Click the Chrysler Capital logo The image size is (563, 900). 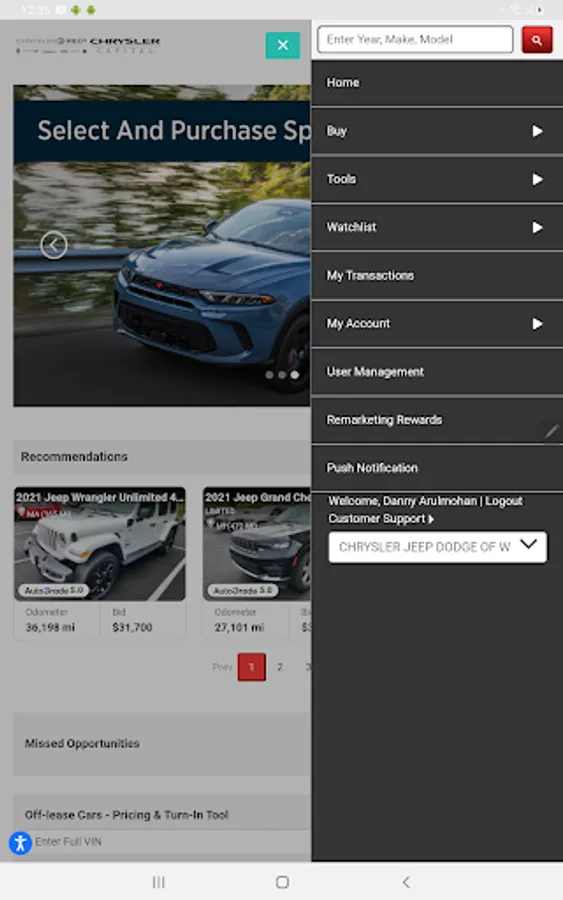point(88,45)
